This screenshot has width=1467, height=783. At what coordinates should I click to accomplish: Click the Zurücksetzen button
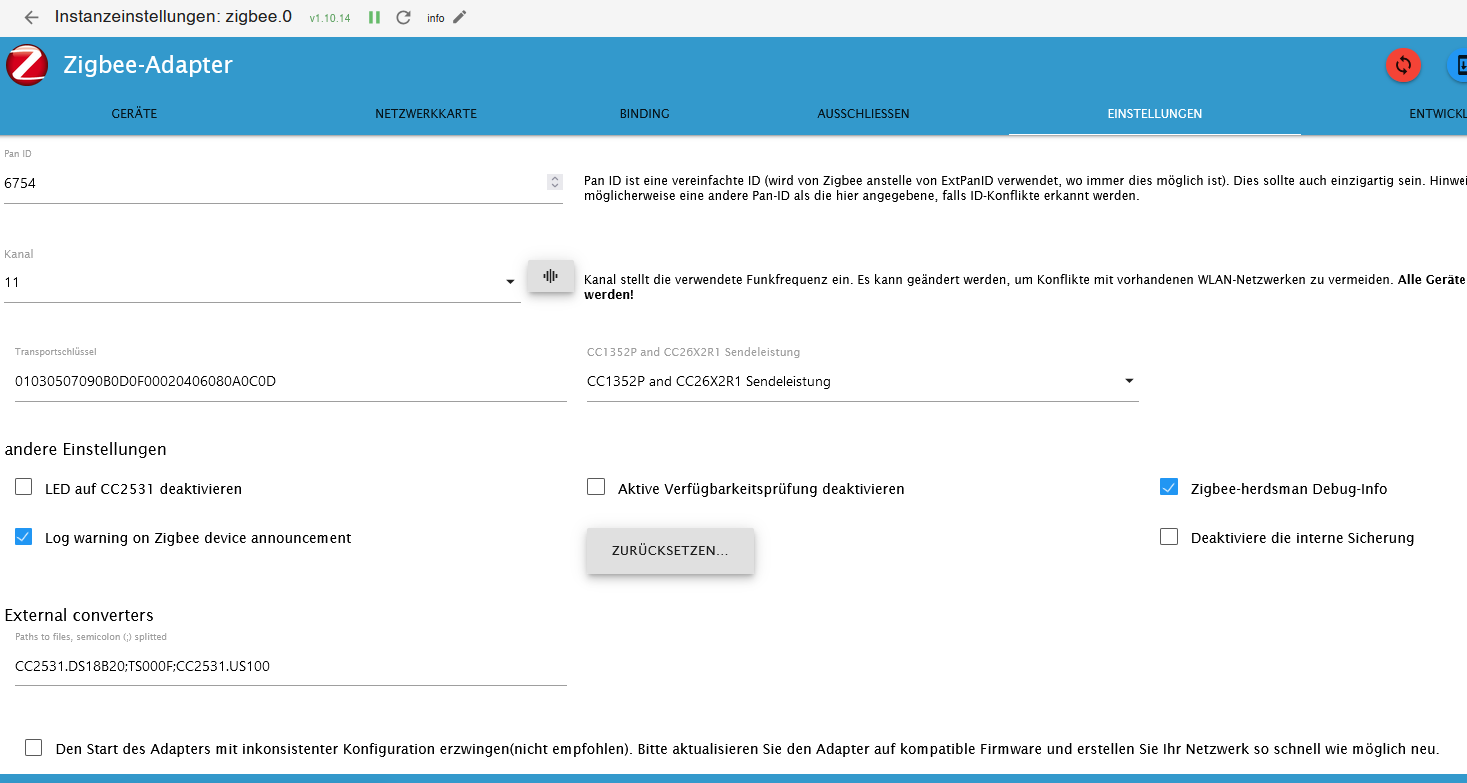point(670,551)
